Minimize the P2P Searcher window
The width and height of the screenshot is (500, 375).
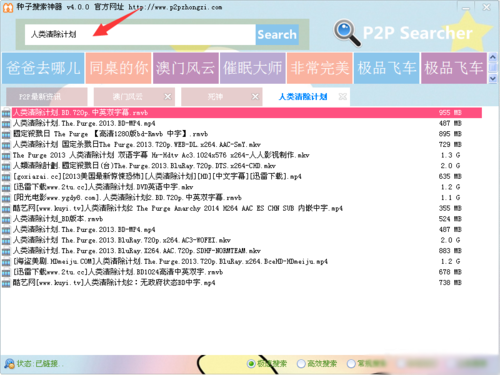[x=466, y=7]
